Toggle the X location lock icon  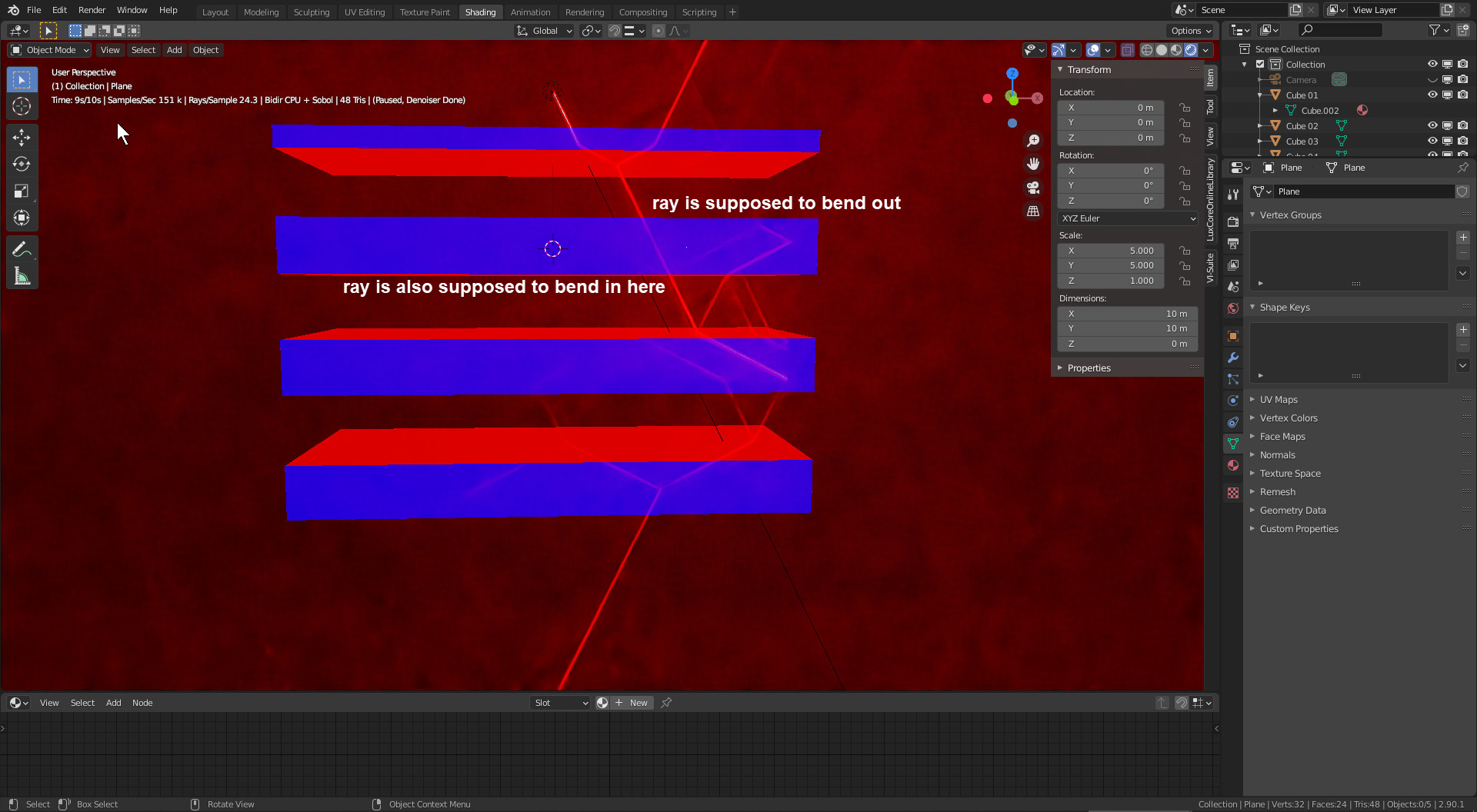tap(1185, 108)
